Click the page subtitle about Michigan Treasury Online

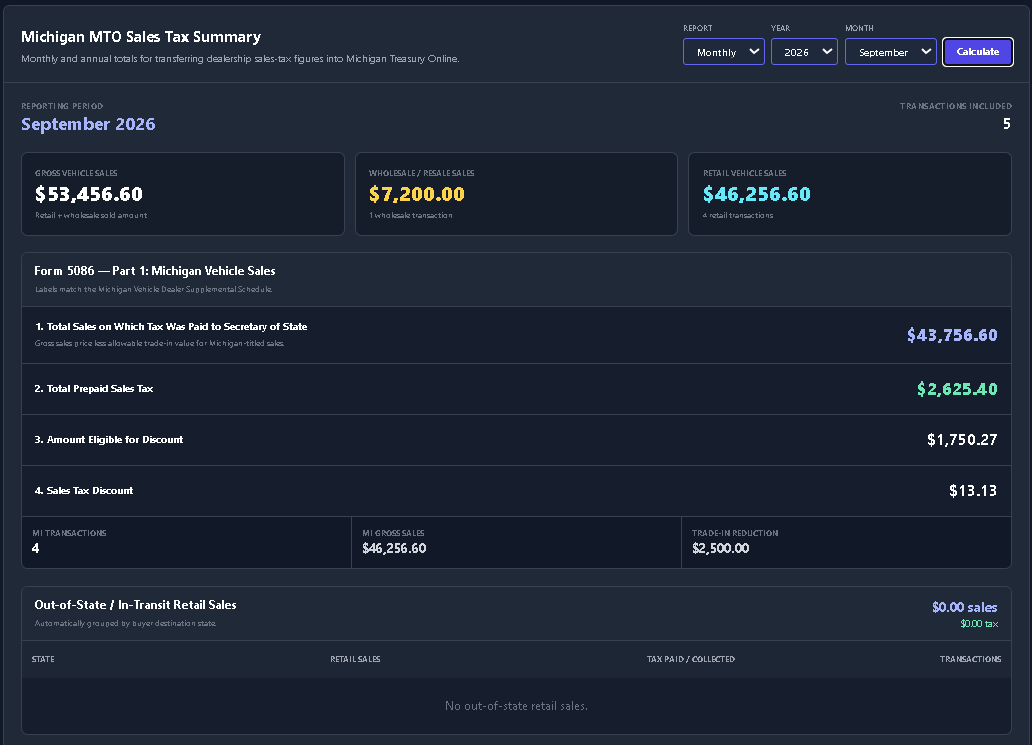tap(240, 59)
